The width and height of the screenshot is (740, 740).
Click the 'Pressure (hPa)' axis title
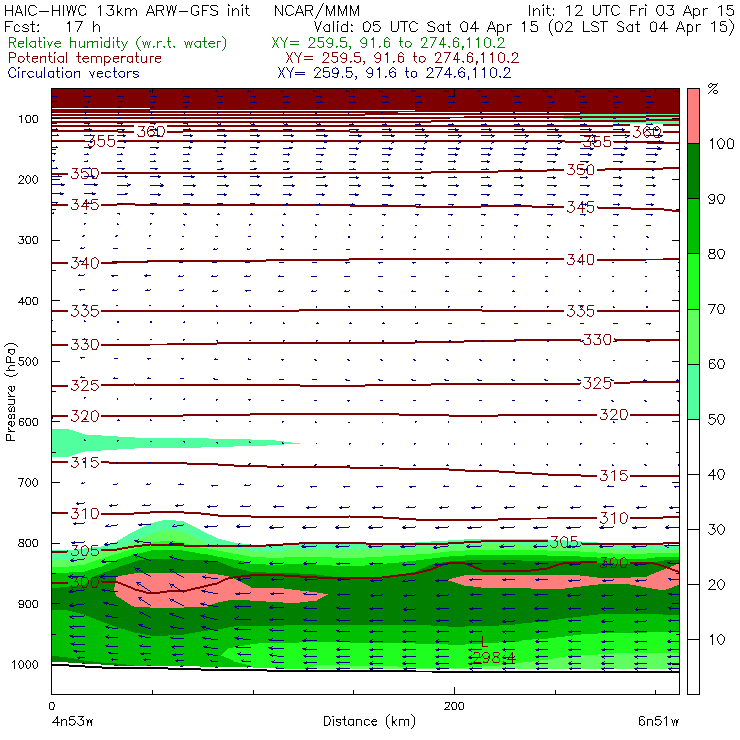click(11, 392)
